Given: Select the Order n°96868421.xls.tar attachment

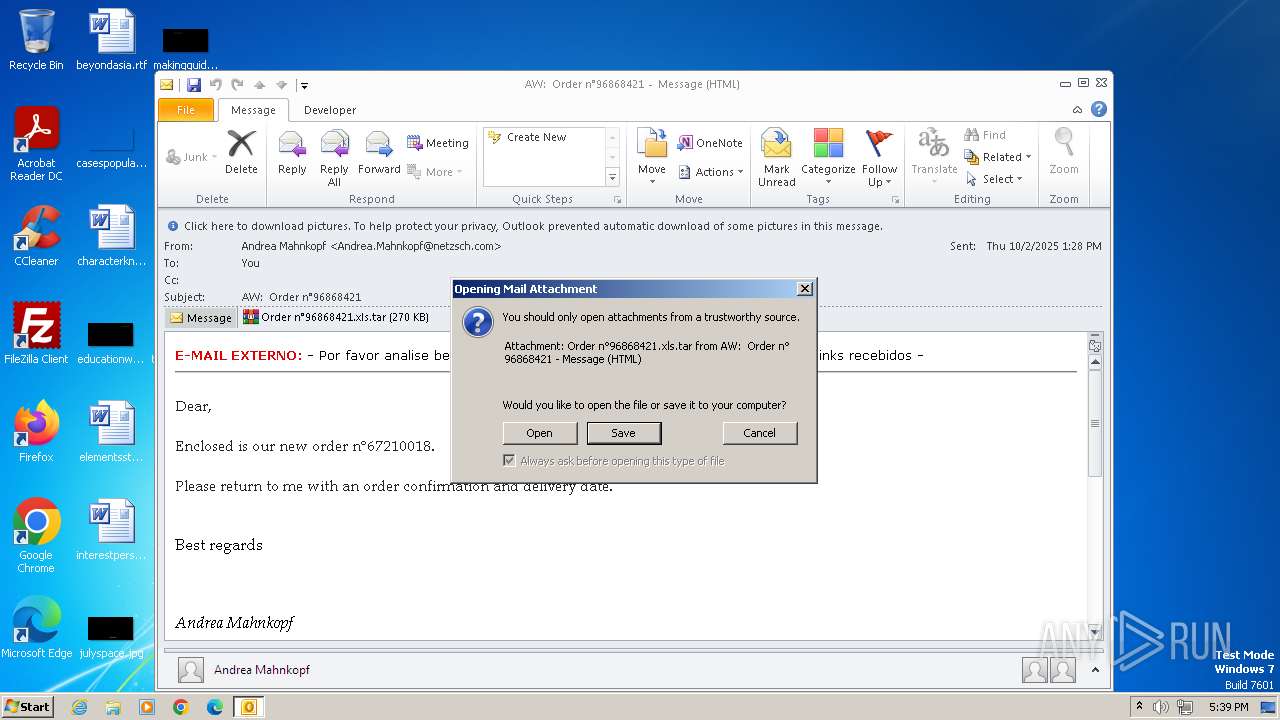Looking at the screenshot, I should point(336,317).
